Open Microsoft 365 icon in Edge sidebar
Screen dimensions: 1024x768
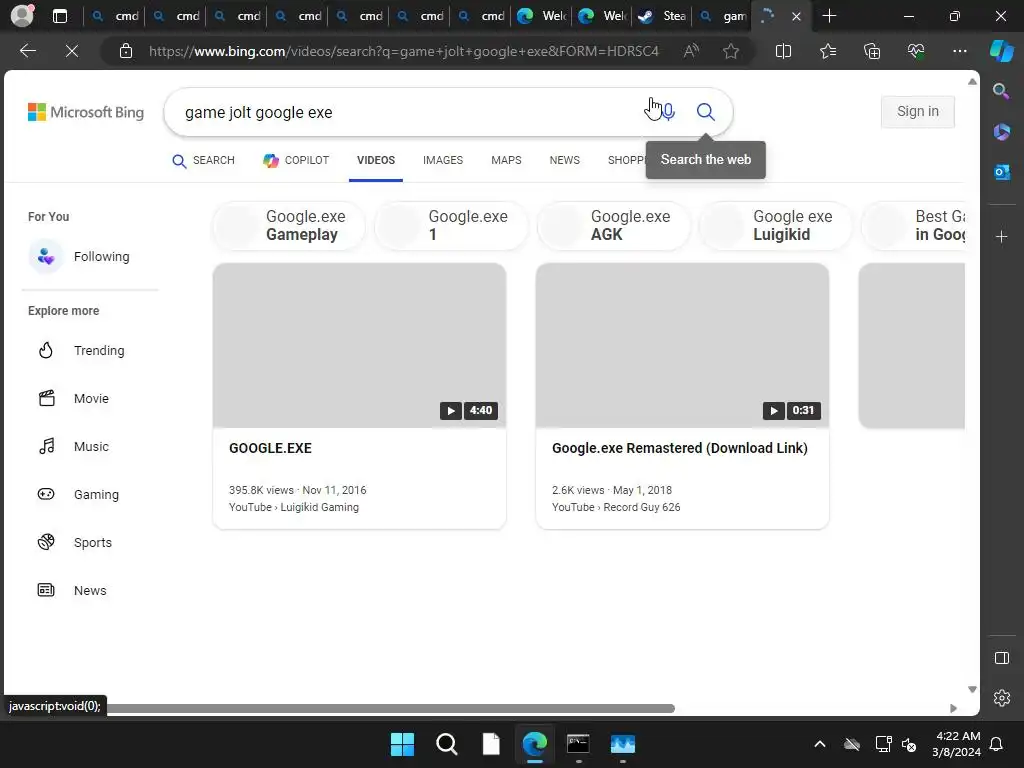(1001, 132)
